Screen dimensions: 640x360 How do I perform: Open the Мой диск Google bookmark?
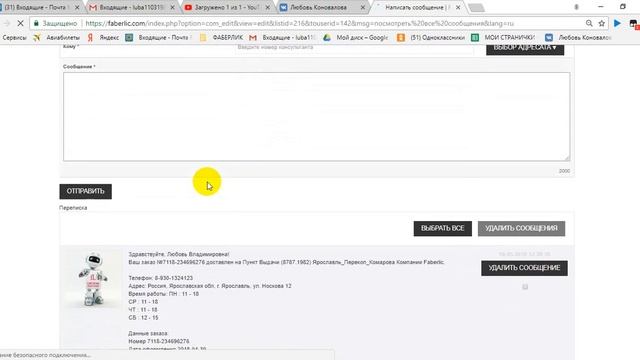(355, 38)
